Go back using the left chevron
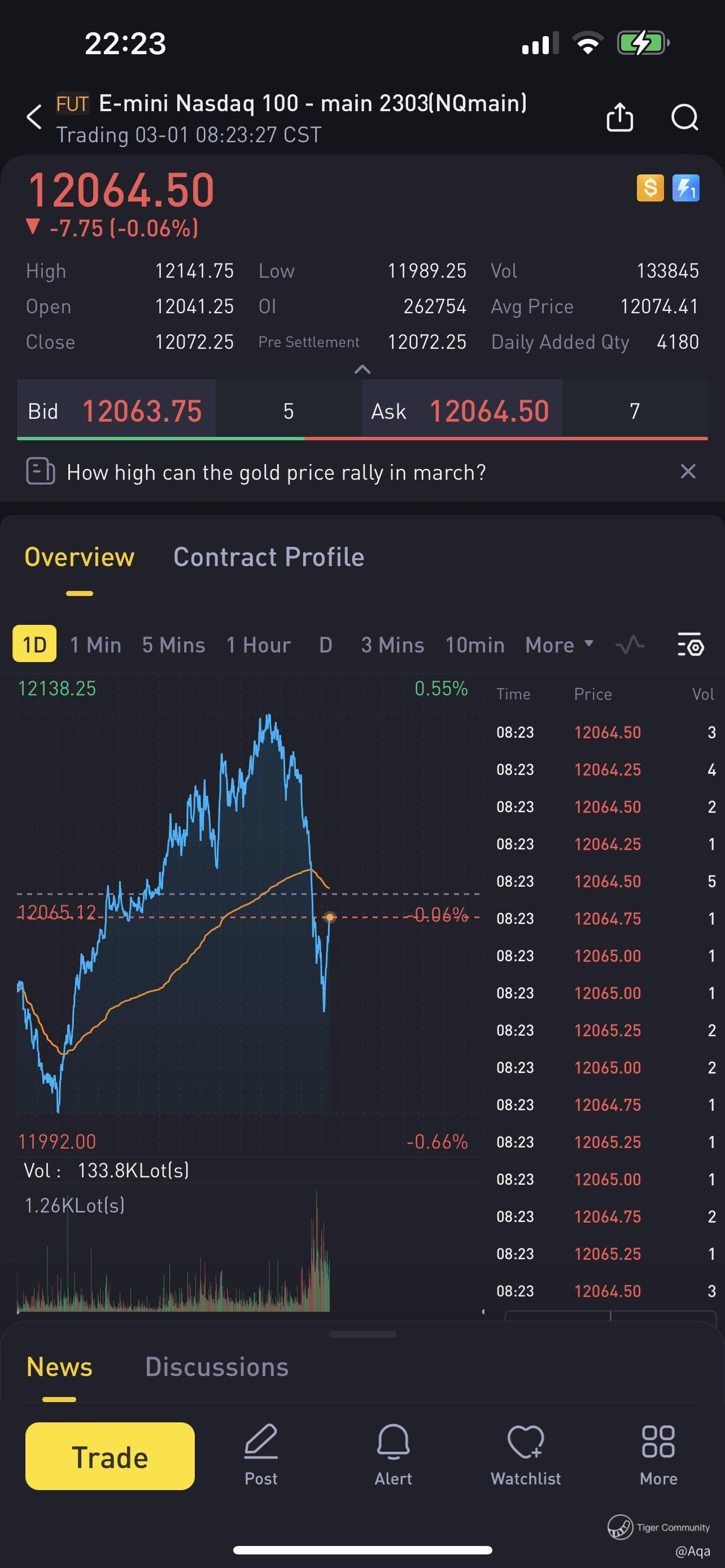Screen dimensions: 725x1568 [34, 117]
